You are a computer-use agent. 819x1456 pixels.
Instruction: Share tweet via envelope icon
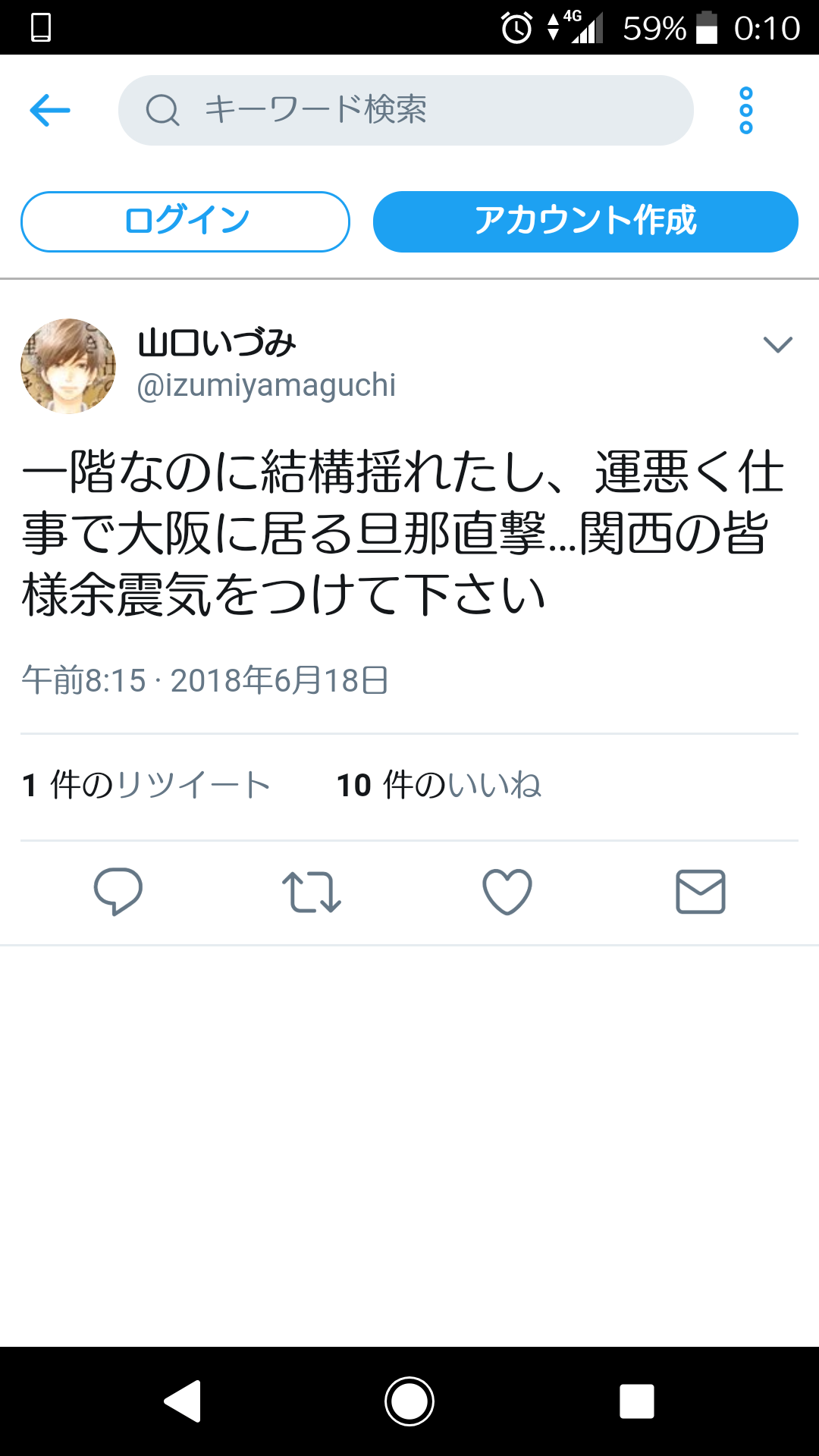(x=701, y=892)
